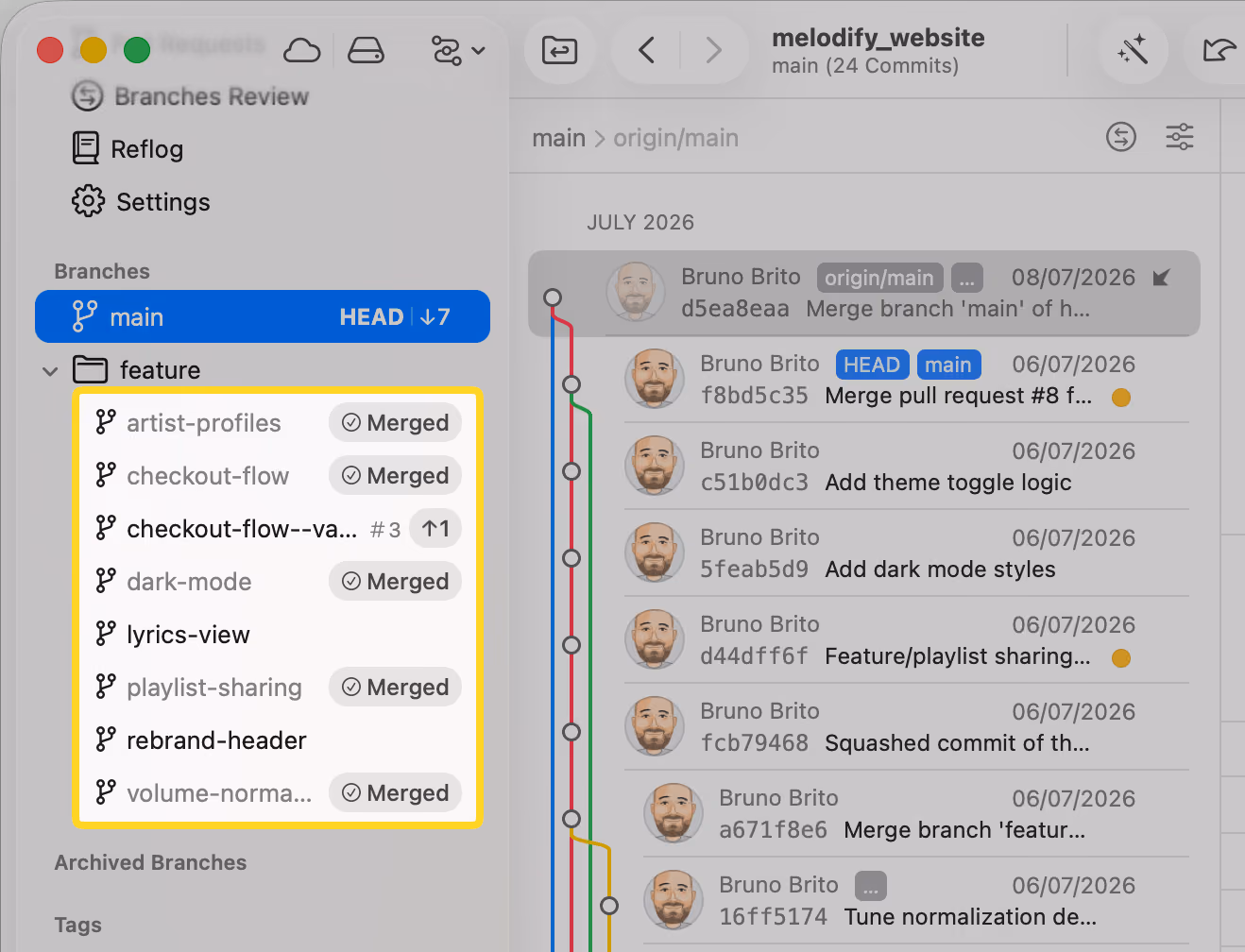Viewport: 1245px width, 952px height.
Task: Select the playlist-sharing branch
Action: click(x=278, y=688)
